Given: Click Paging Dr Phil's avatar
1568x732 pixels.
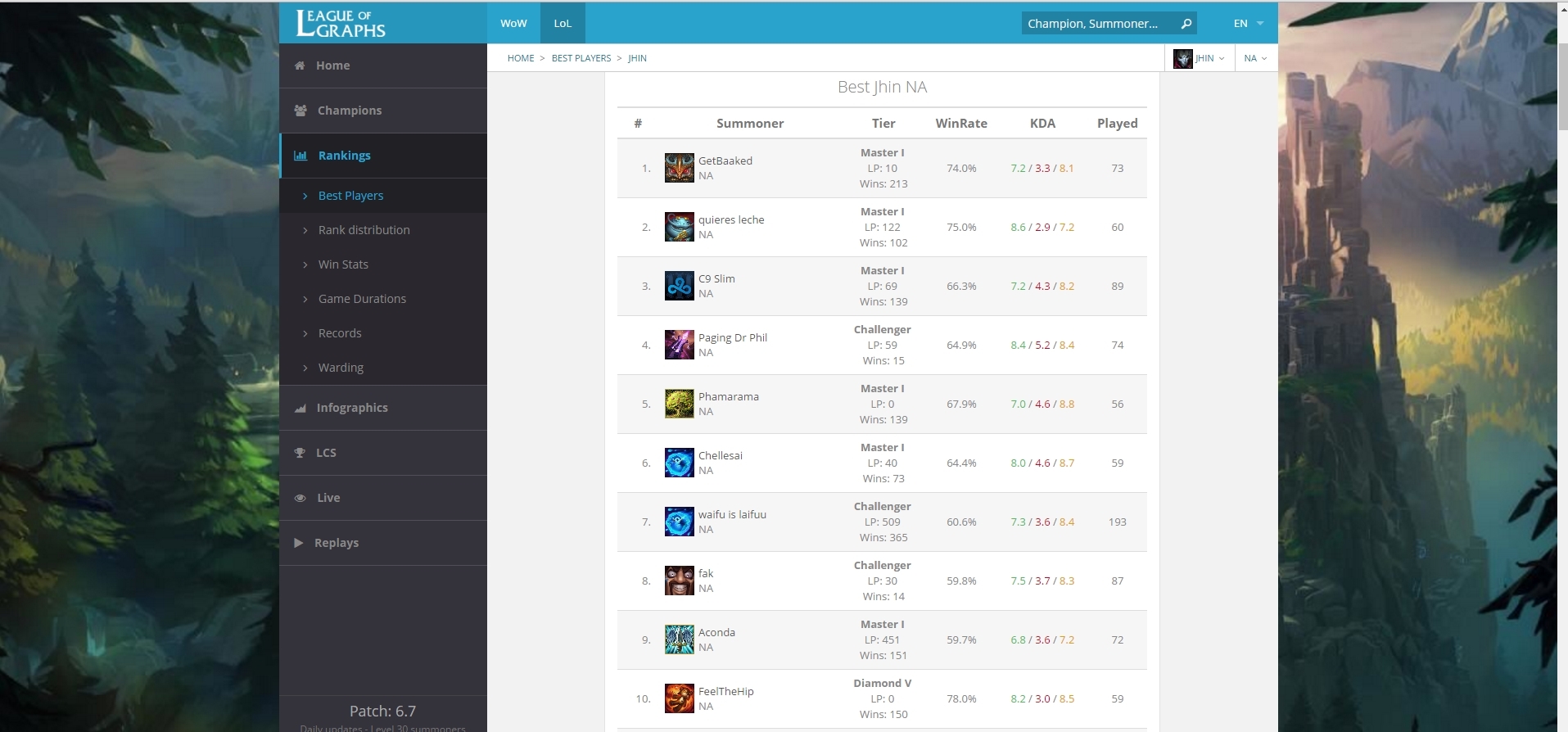Looking at the screenshot, I should 679,345.
